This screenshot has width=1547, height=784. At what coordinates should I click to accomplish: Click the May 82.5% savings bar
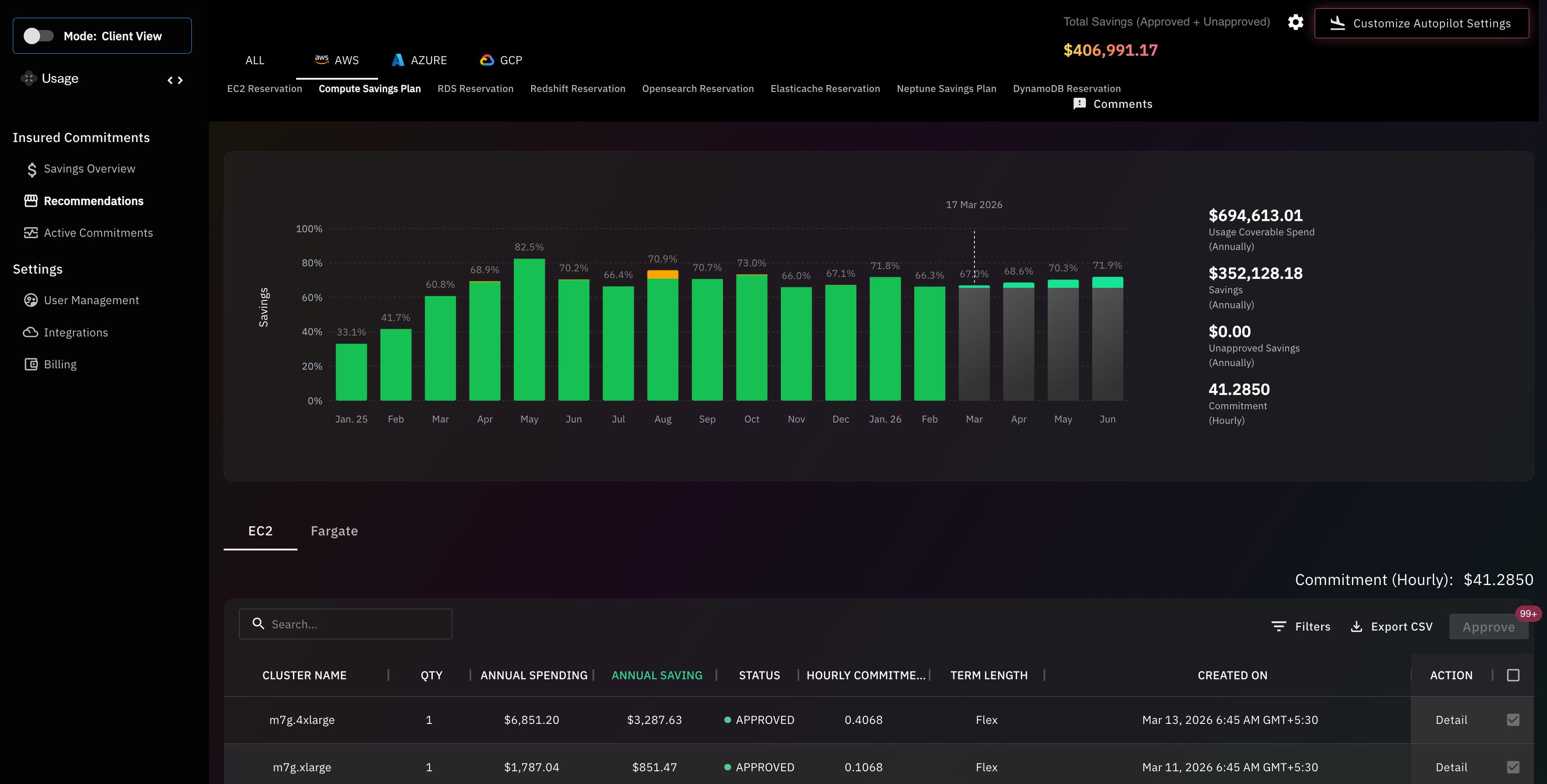[529, 330]
